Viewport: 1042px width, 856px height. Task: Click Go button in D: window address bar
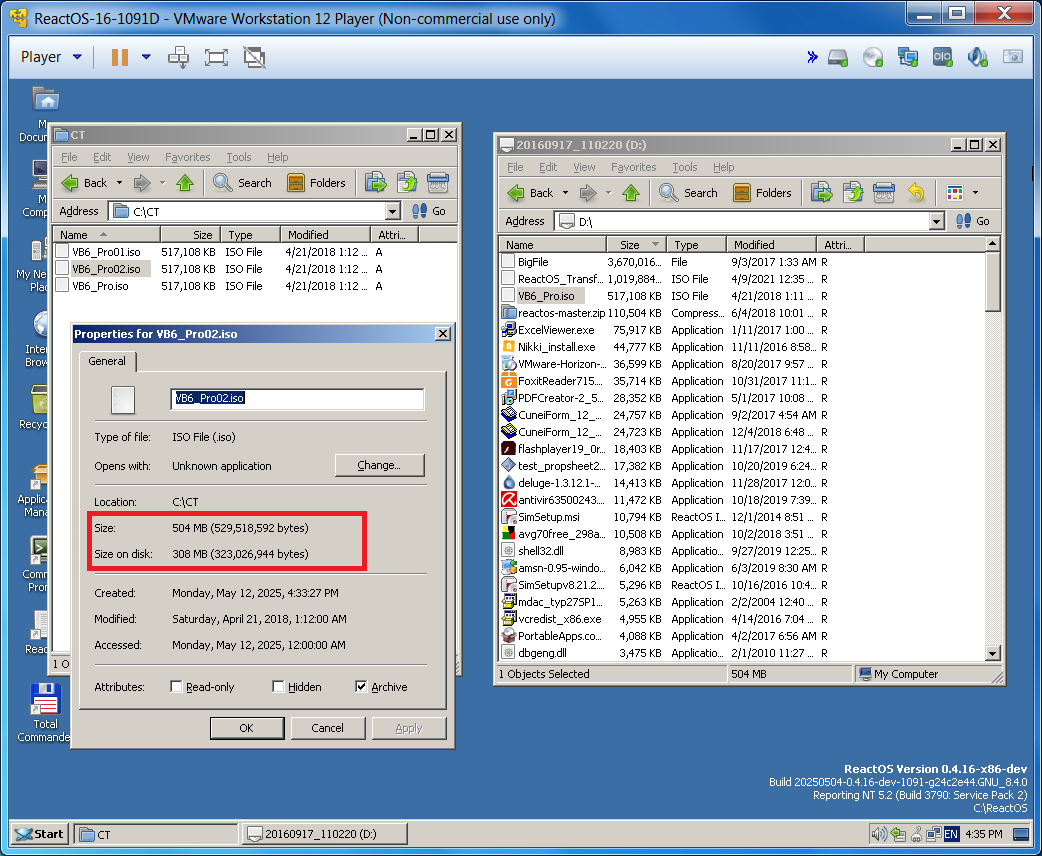pyautogui.click(x=973, y=221)
